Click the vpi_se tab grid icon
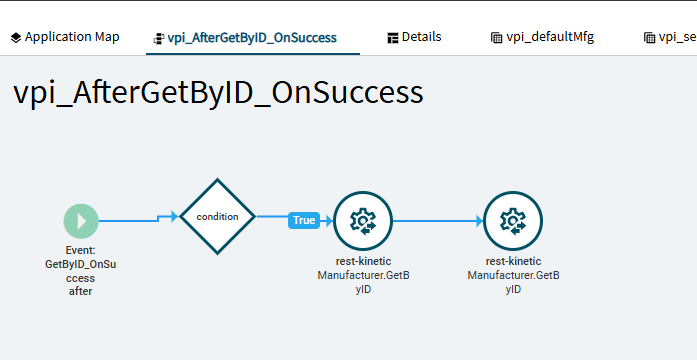Viewport: 697px width, 360px height. [649, 38]
